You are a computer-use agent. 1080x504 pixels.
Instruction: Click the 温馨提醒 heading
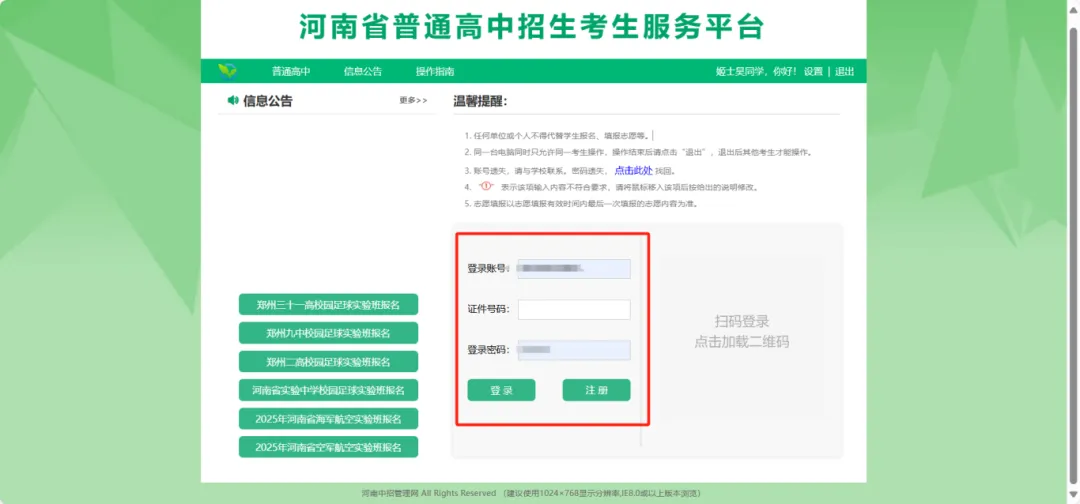(x=479, y=101)
